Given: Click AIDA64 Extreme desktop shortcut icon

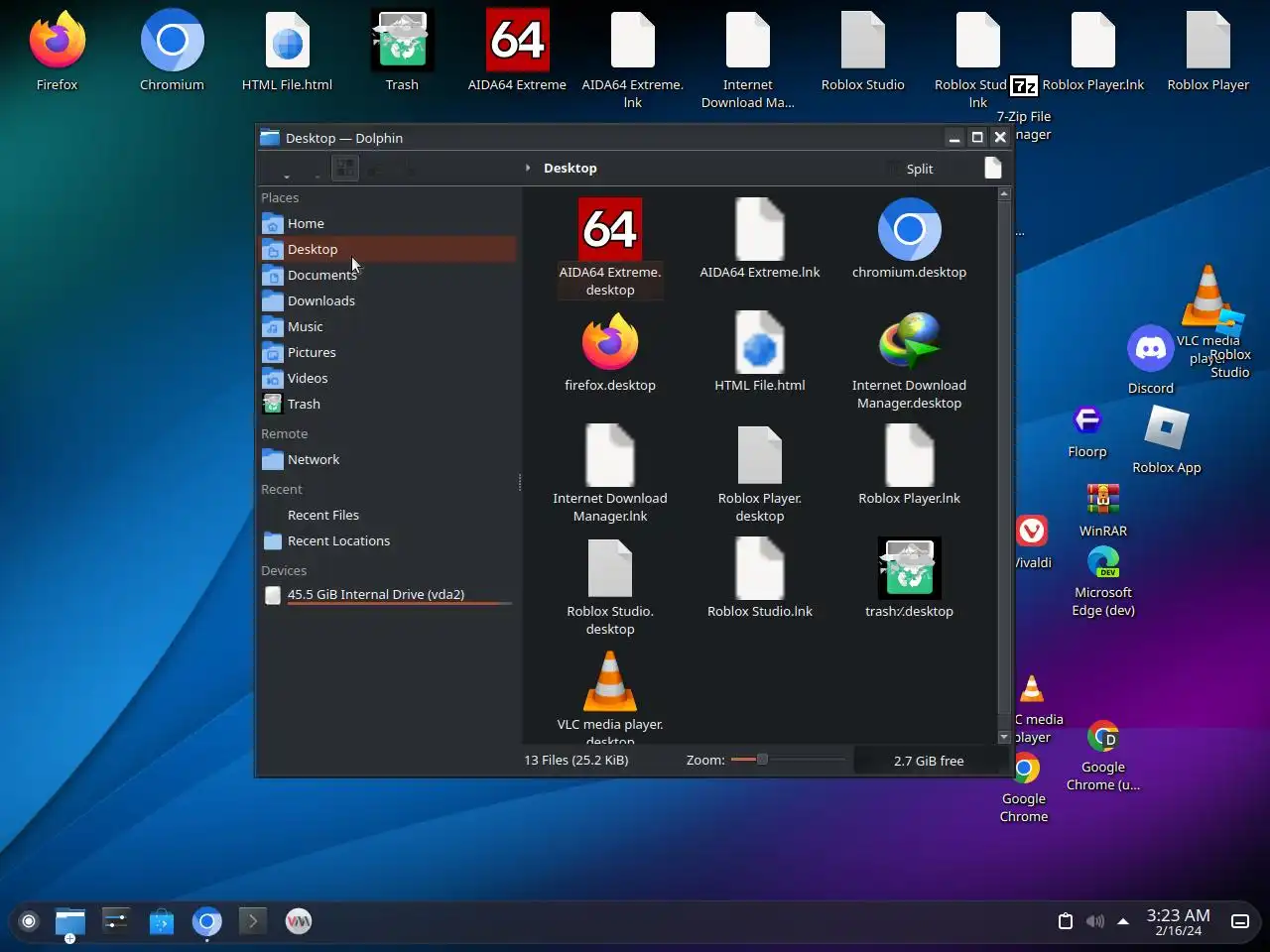Looking at the screenshot, I should point(517,50).
